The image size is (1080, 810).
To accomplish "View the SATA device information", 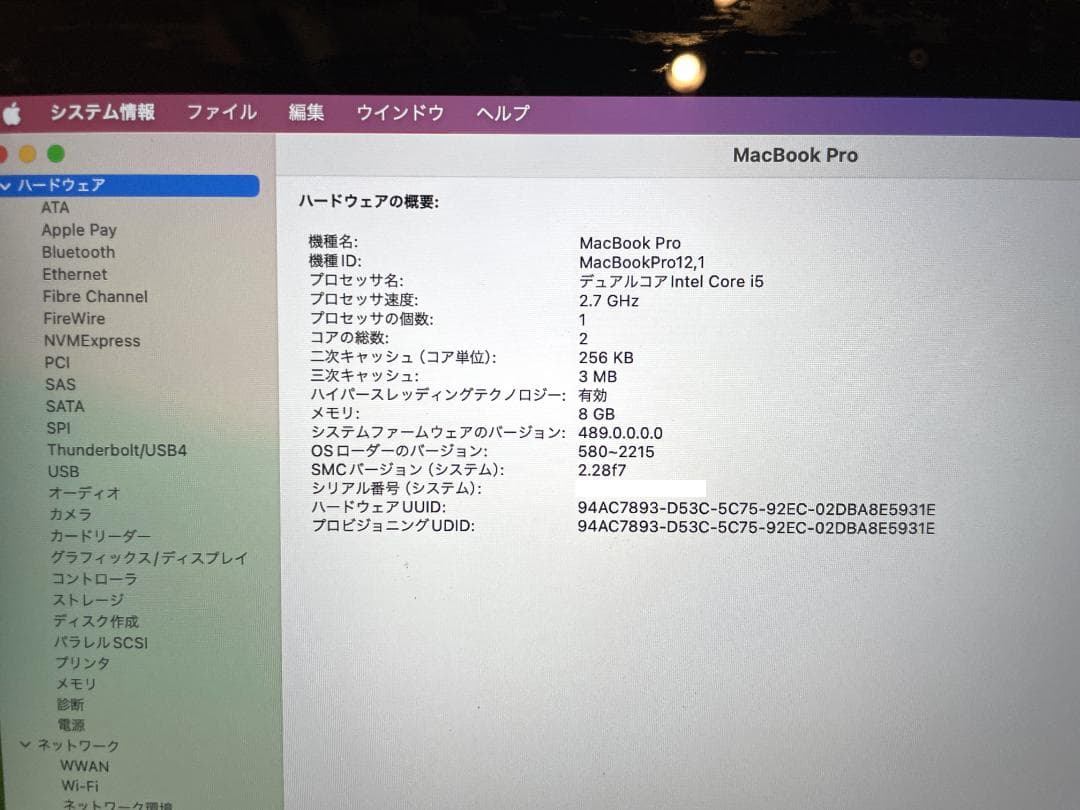I will click(x=65, y=406).
